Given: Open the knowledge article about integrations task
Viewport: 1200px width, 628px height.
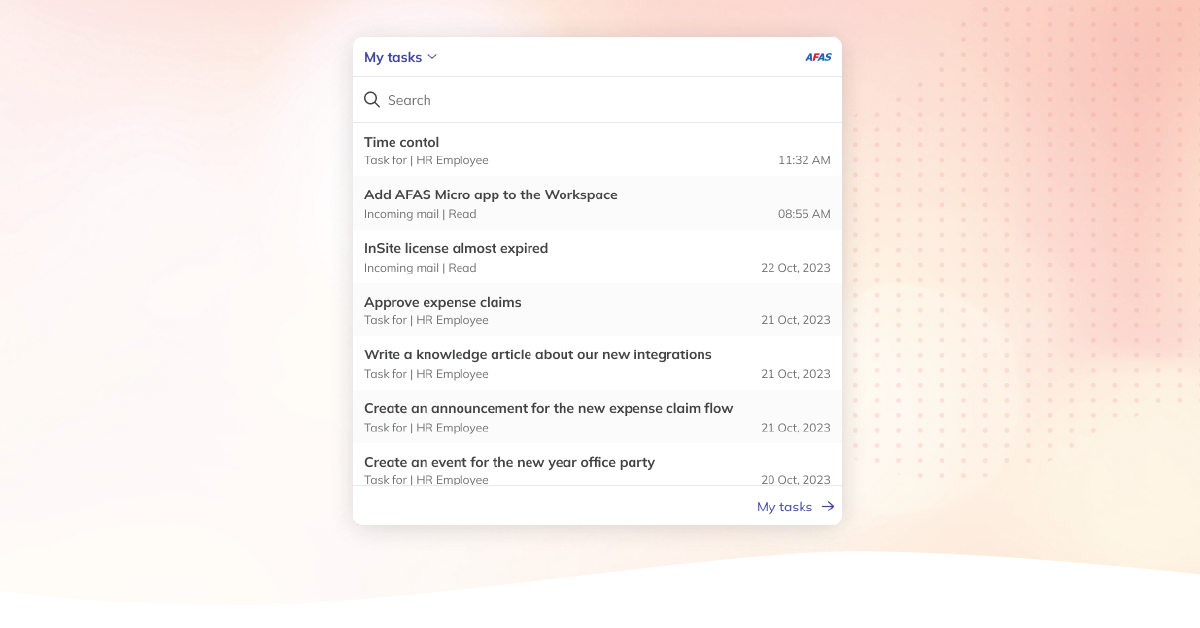Looking at the screenshot, I should (x=538, y=354).
